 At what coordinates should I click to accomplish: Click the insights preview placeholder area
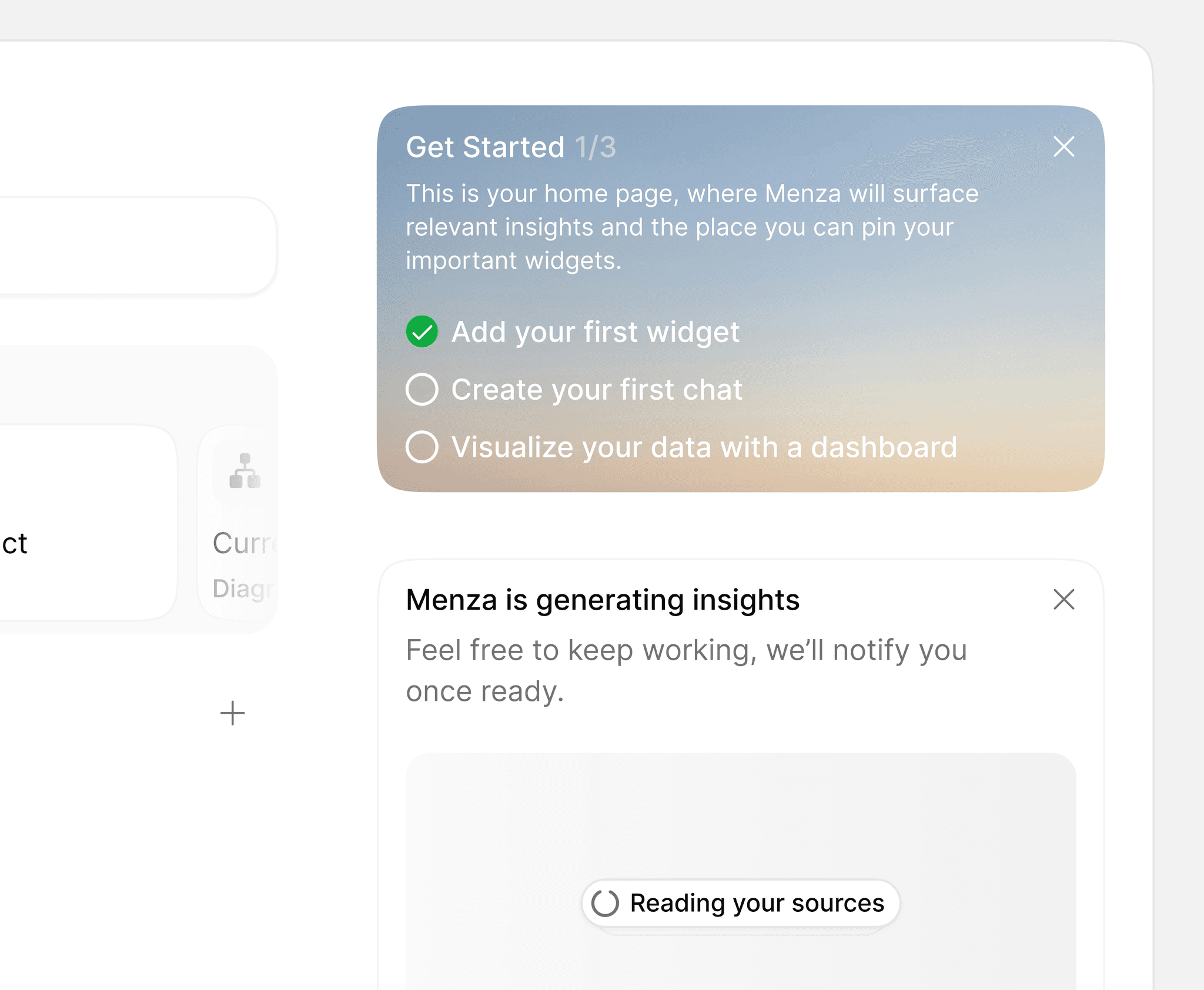(741, 823)
